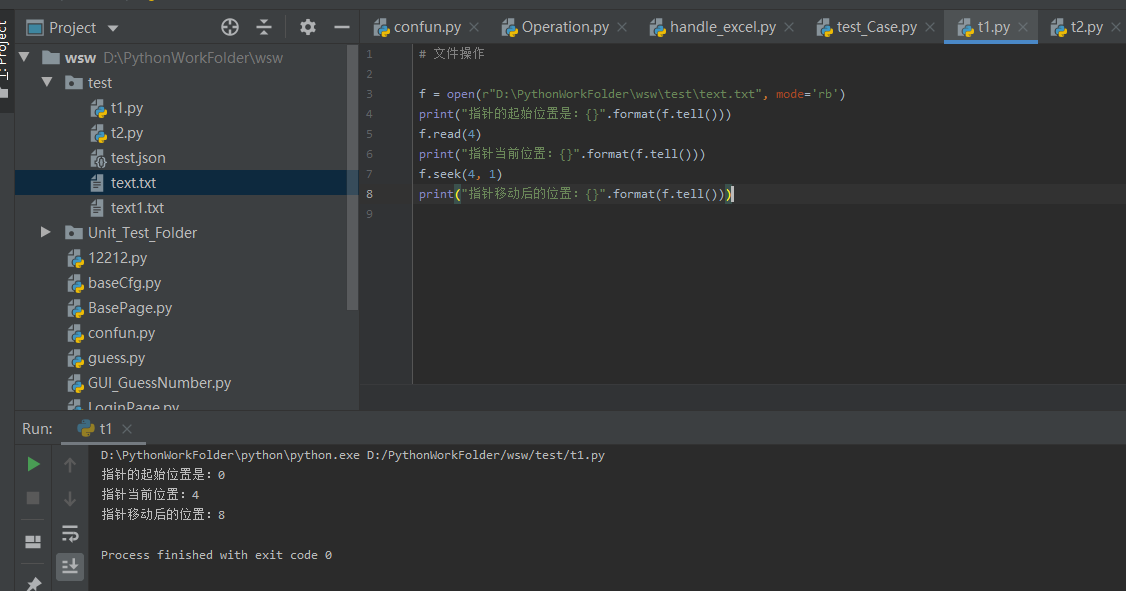Click line number 8 in the gutter
Image resolution: width=1126 pixels, height=591 pixels.
pyautogui.click(x=369, y=194)
